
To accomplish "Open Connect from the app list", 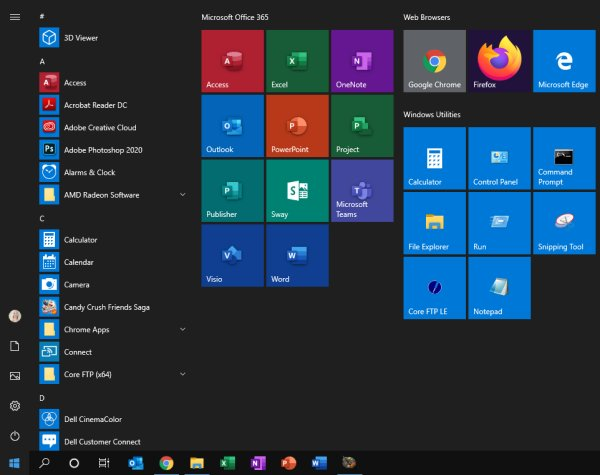I will point(115,352).
